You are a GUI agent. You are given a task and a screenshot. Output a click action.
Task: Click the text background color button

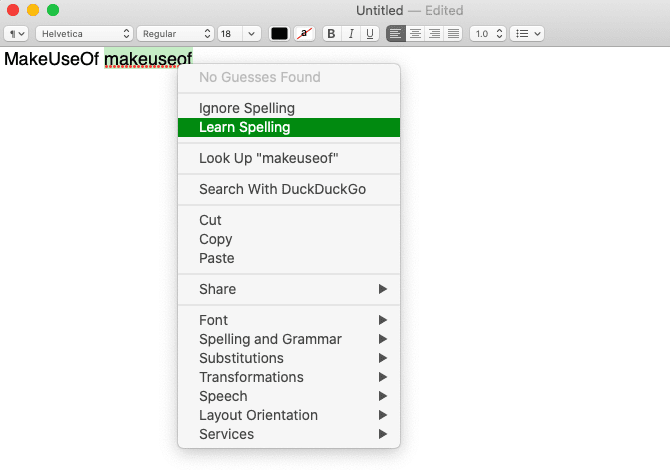[x=305, y=34]
